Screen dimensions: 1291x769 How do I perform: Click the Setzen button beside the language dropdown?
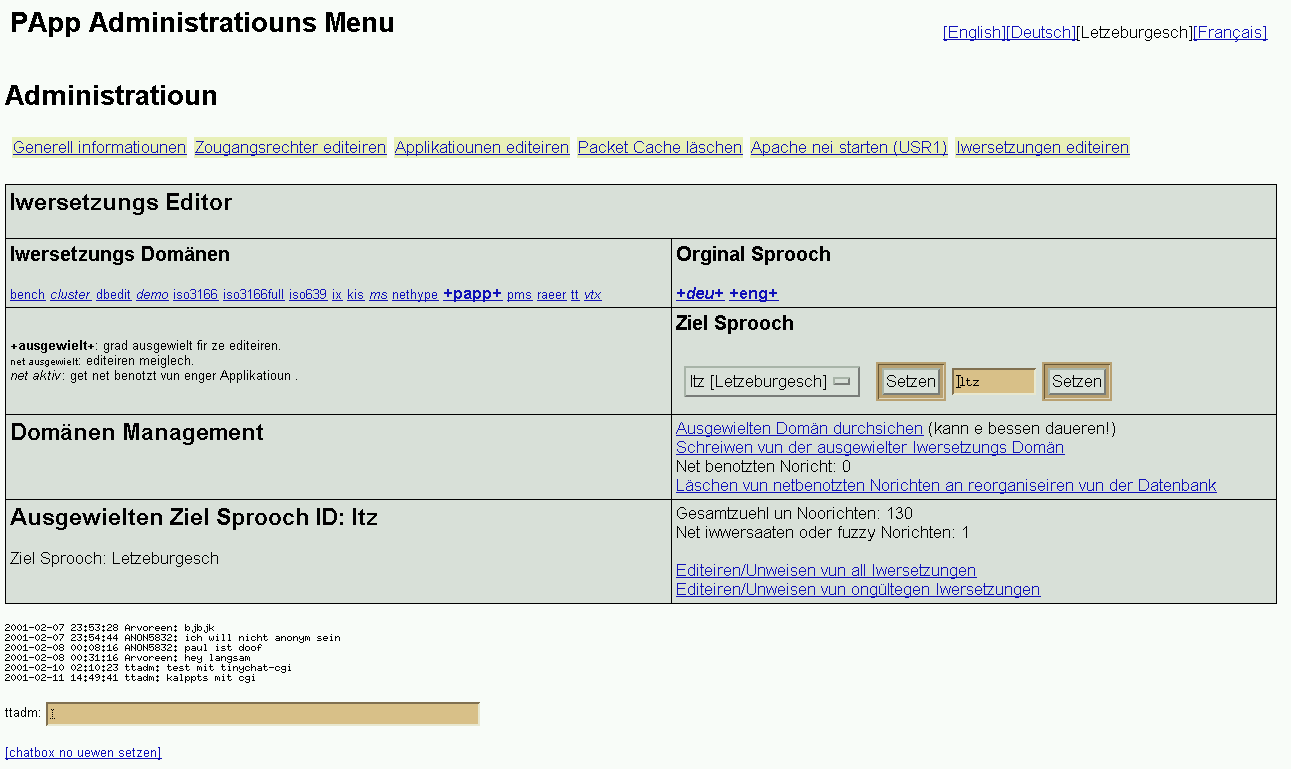[x=910, y=381]
